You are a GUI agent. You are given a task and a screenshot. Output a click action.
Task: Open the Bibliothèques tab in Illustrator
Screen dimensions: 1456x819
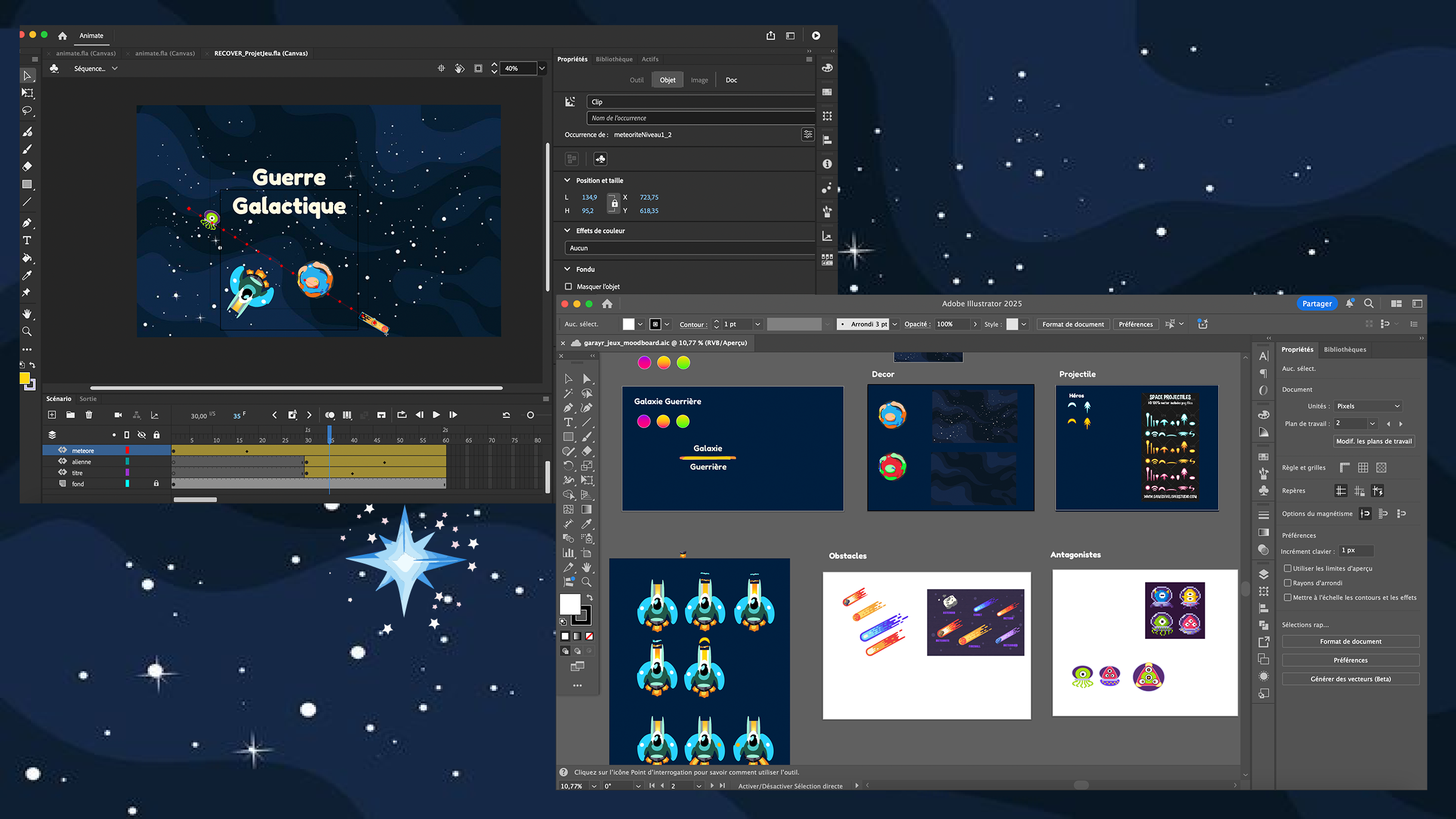(1344, 350)
